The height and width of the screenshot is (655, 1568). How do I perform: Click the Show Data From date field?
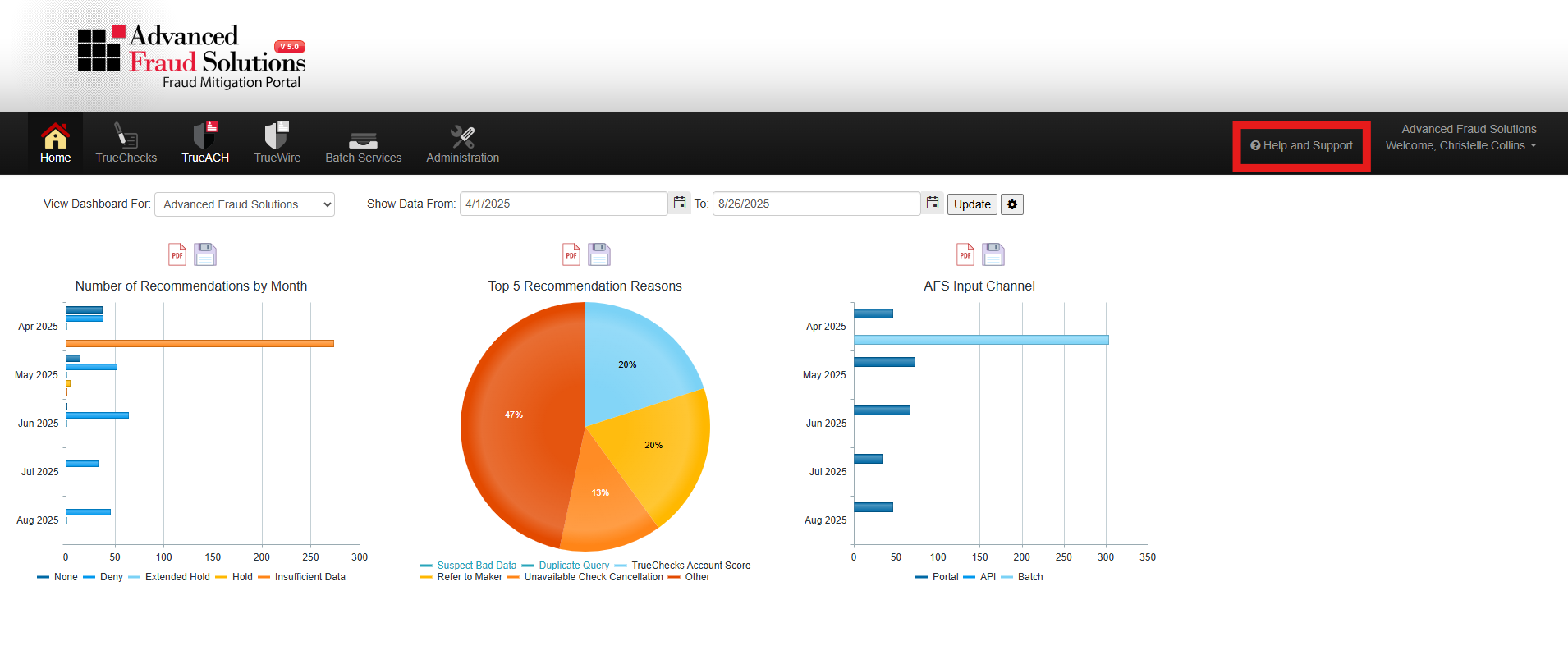point(563,204)
